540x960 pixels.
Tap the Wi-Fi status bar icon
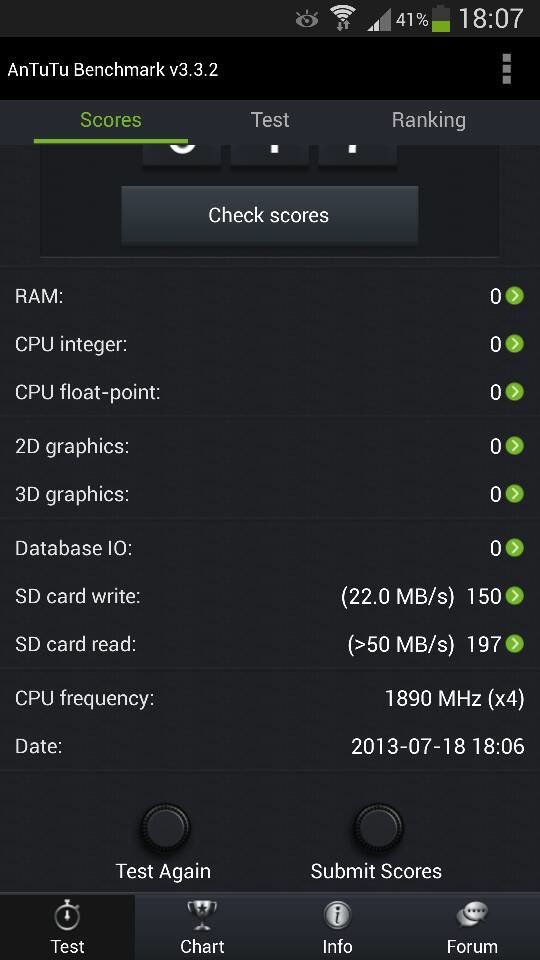[343, 18]
